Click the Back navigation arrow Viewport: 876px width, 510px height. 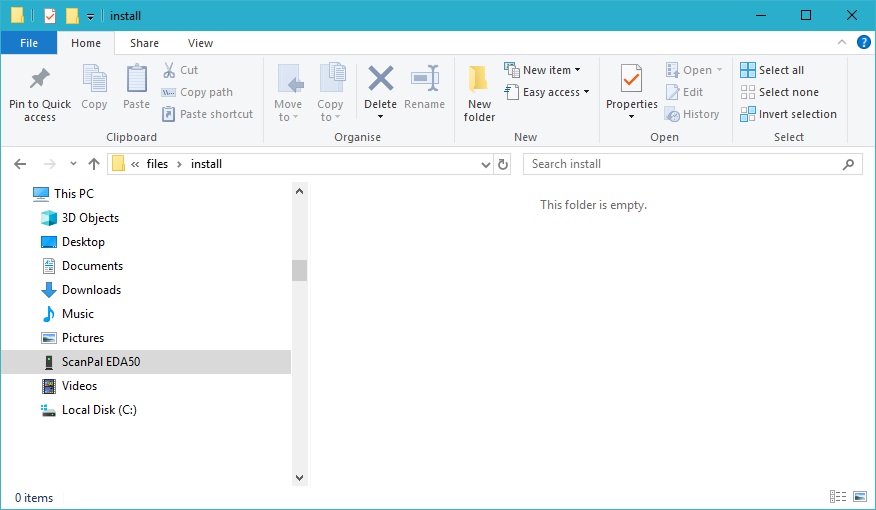pos(20,164)
